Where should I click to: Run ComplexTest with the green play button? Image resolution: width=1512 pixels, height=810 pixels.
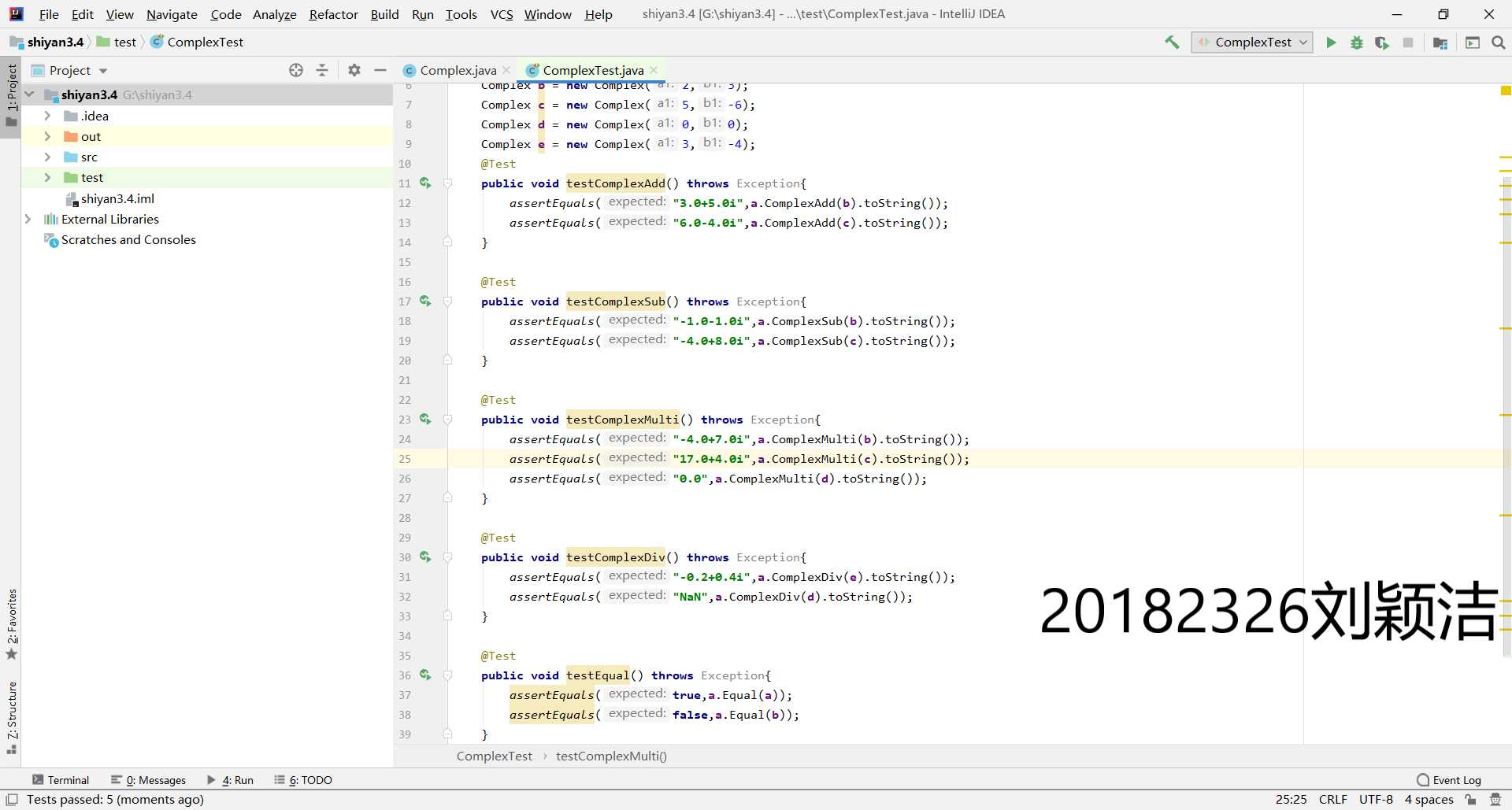(x=1331, y=43)
